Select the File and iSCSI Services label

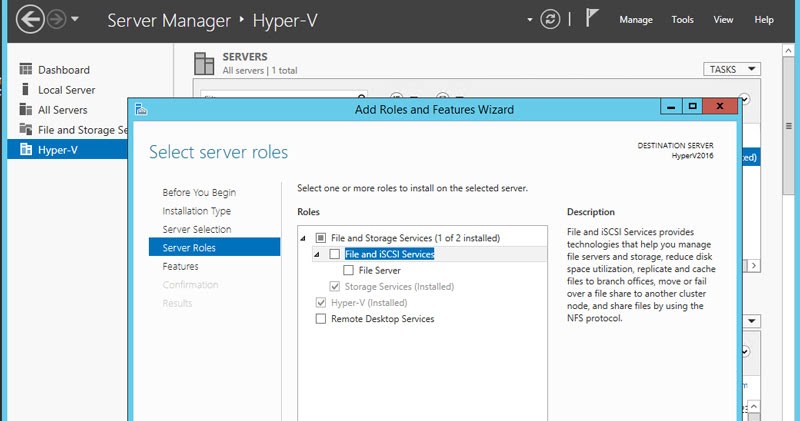coord(389,254)
